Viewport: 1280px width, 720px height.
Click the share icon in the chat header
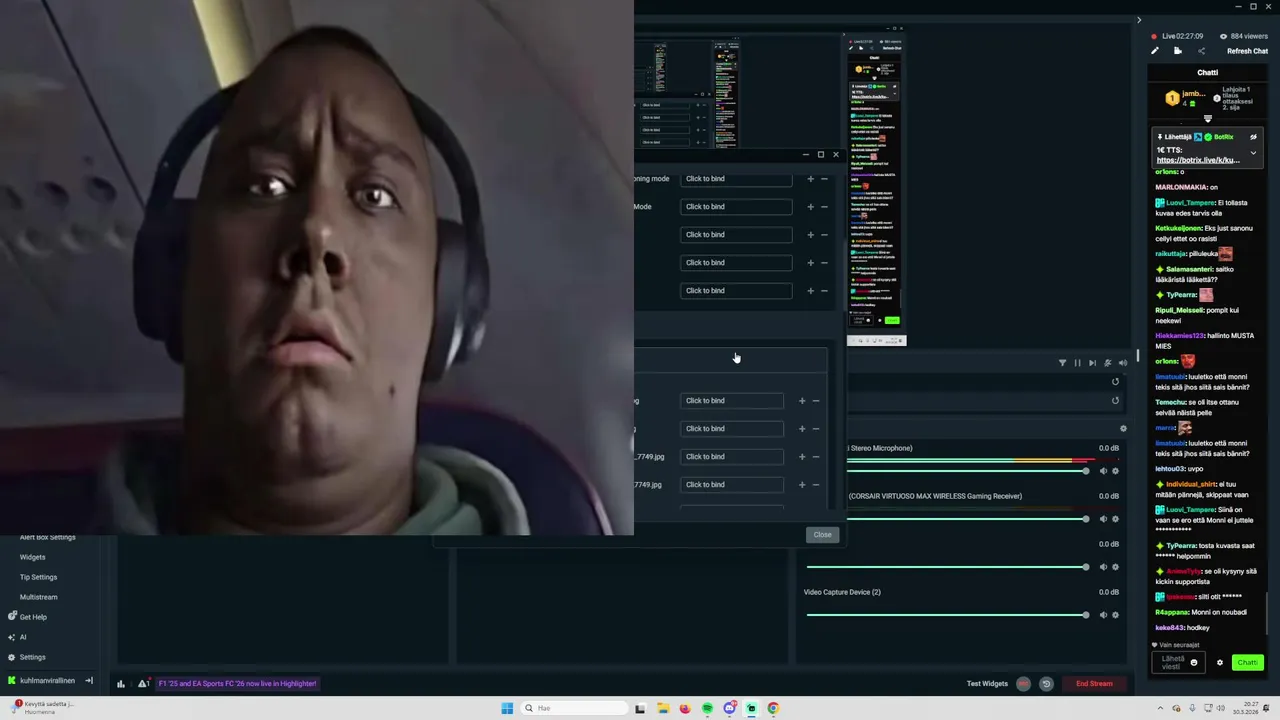click(1201, 51)
